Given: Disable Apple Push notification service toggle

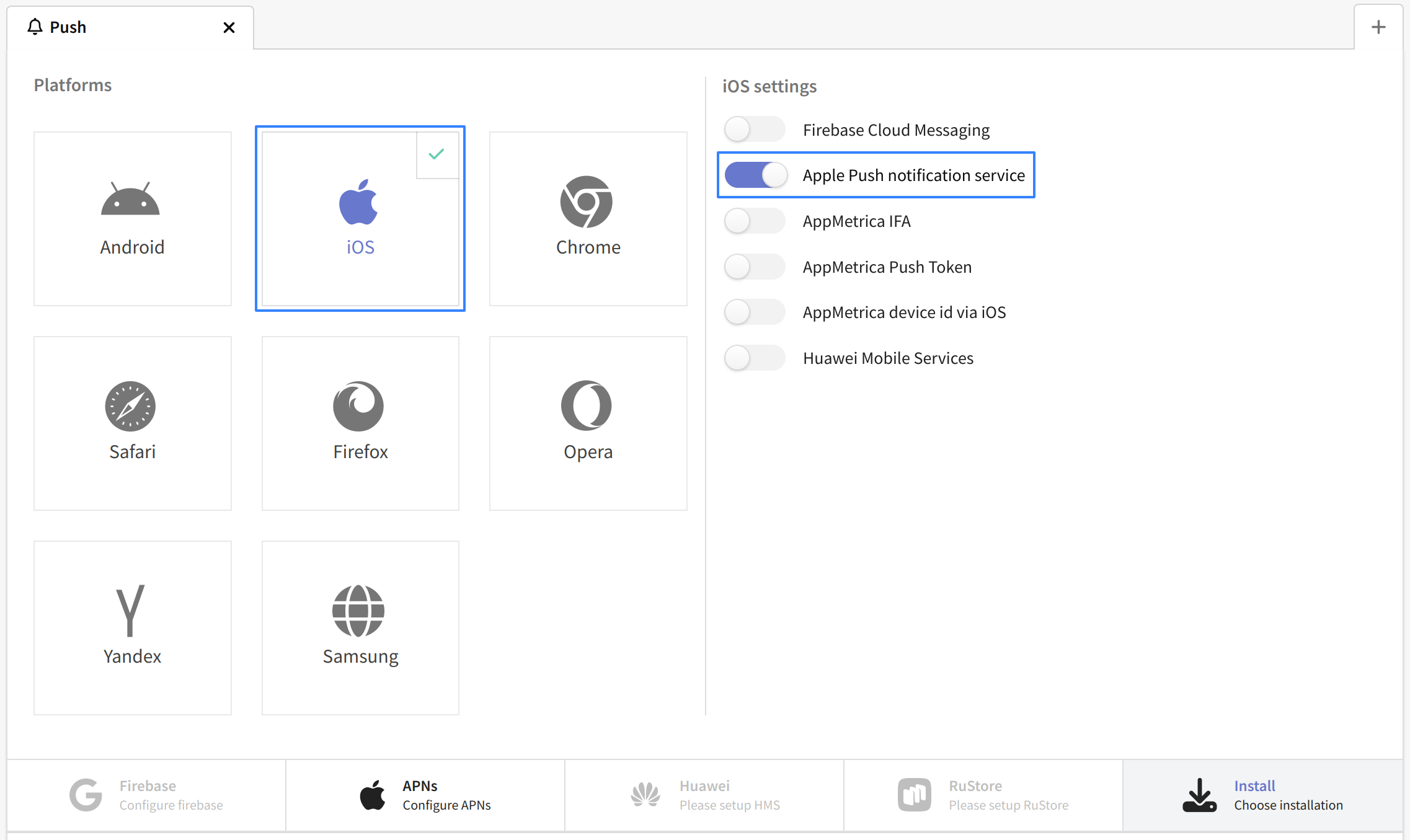Looking at the screenshot, I should tap(756, 175).
